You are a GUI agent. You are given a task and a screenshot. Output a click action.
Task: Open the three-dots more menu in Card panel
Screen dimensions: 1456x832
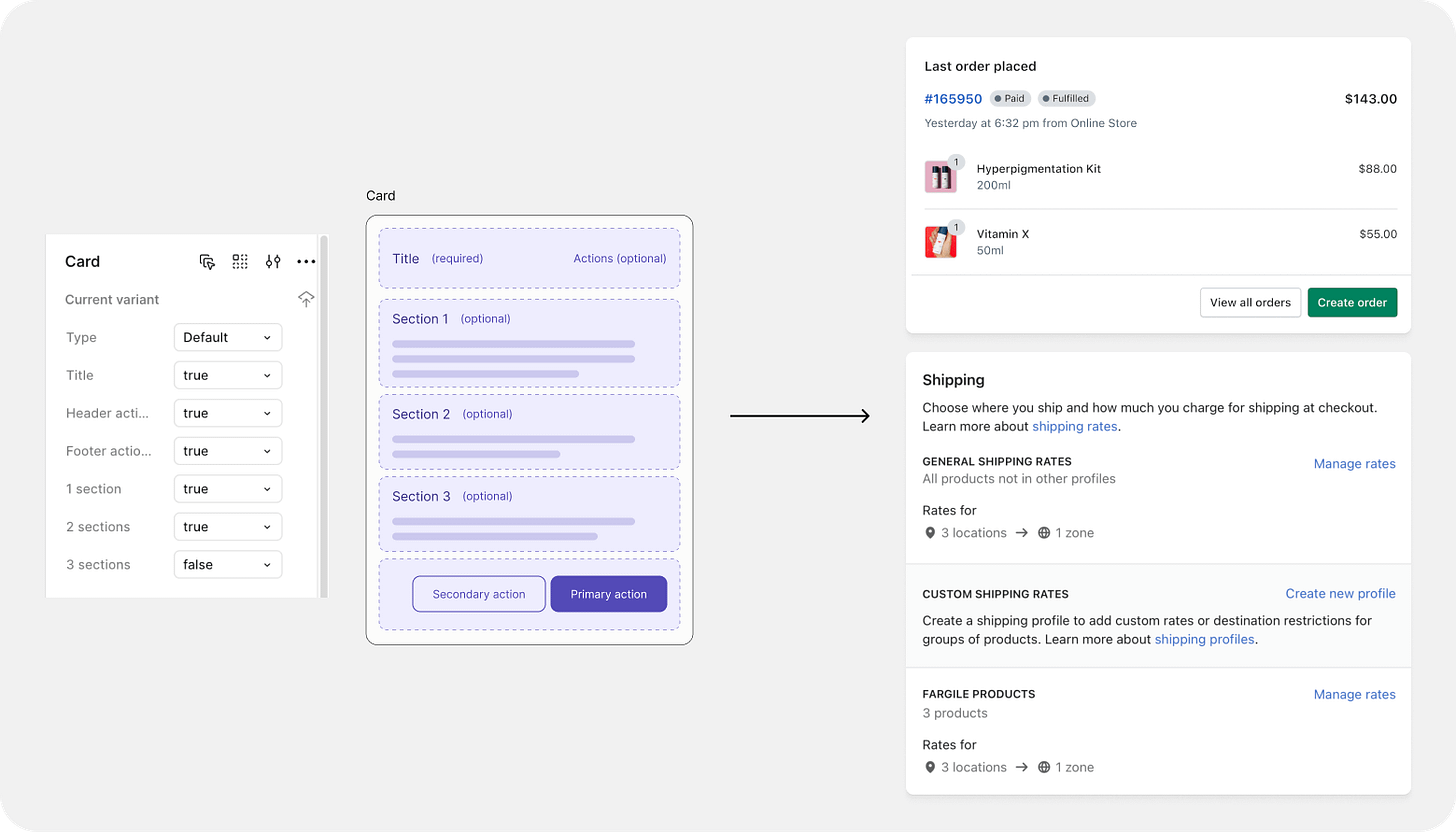click(x=306, y=262)
